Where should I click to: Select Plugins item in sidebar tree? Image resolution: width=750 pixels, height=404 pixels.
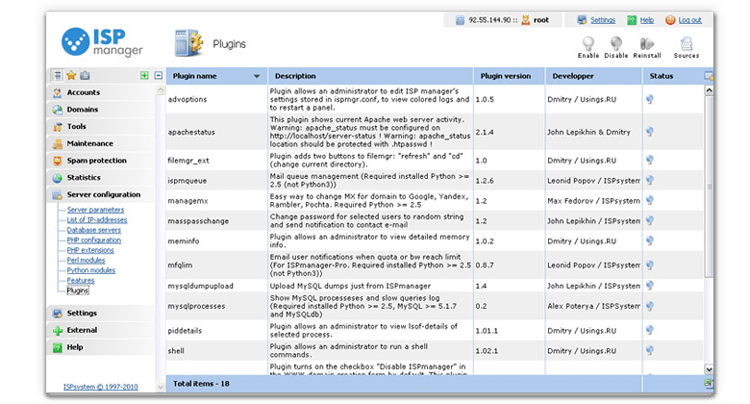coord(77,290)
